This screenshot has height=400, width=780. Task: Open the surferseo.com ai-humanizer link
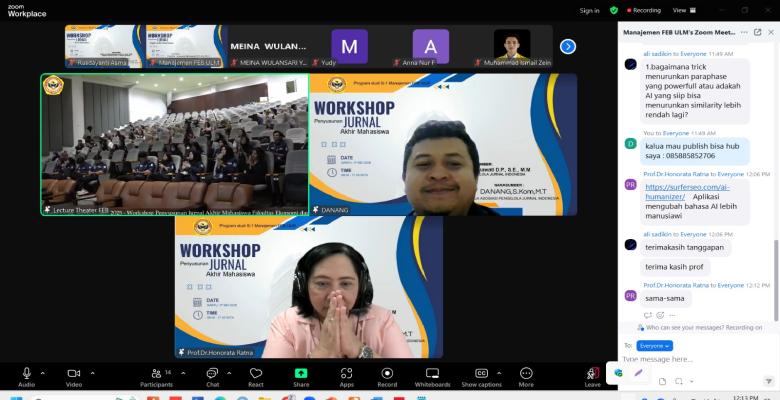[686, 186]
